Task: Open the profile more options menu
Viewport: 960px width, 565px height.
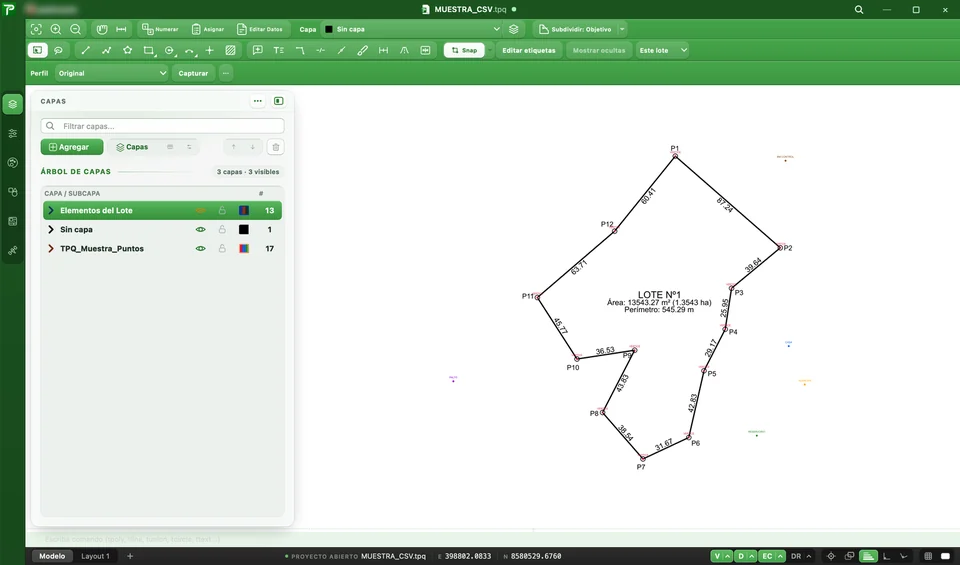Action: pos(226,73)
